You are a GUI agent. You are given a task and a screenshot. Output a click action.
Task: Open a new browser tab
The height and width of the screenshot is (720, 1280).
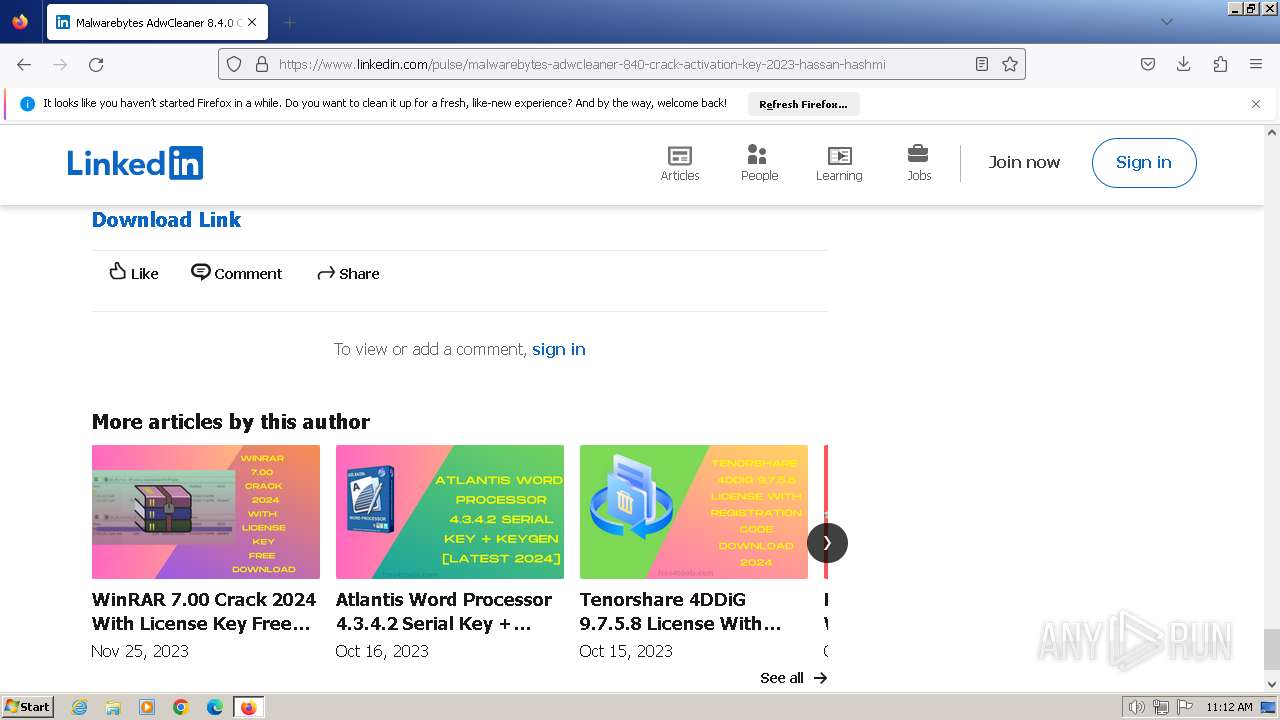point(289,22)
